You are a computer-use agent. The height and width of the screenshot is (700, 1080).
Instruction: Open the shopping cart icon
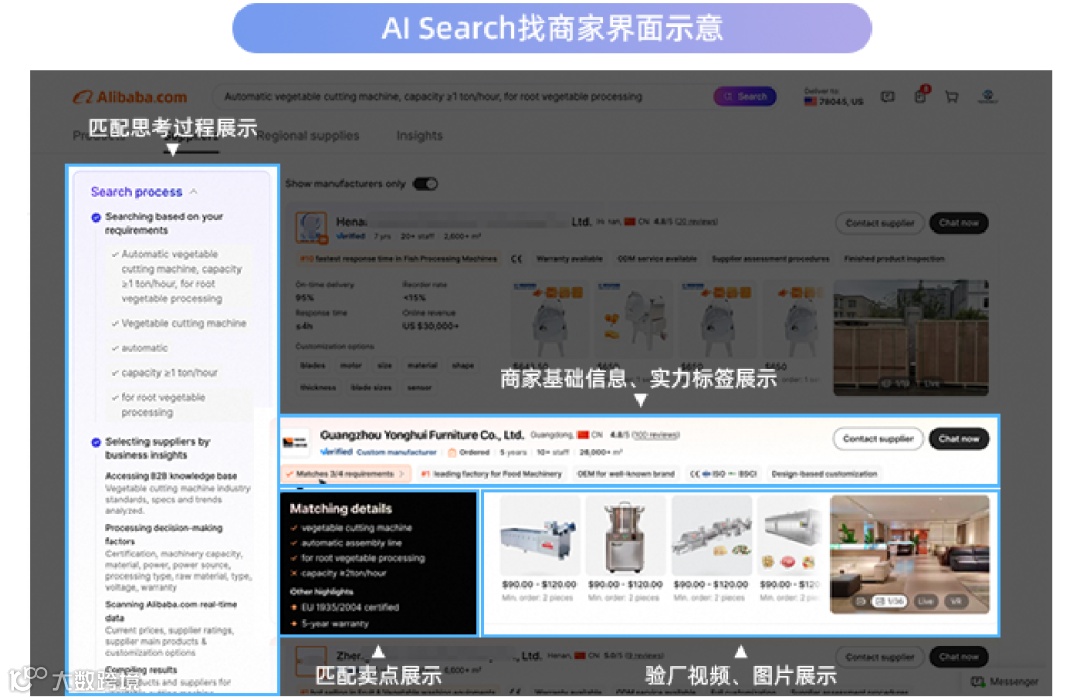coord(951,97)
